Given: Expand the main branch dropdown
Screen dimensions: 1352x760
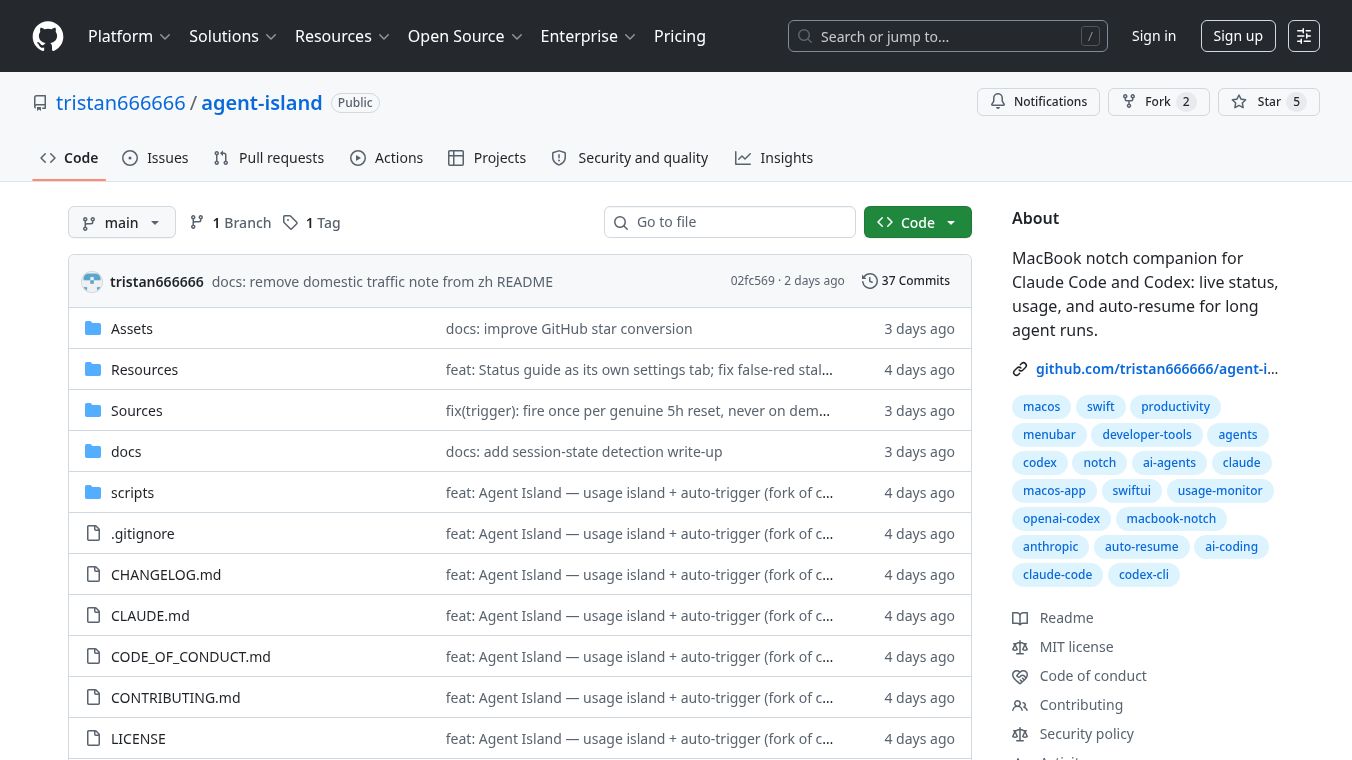Looking at the screenshot, I should click(x=122, y=222).
